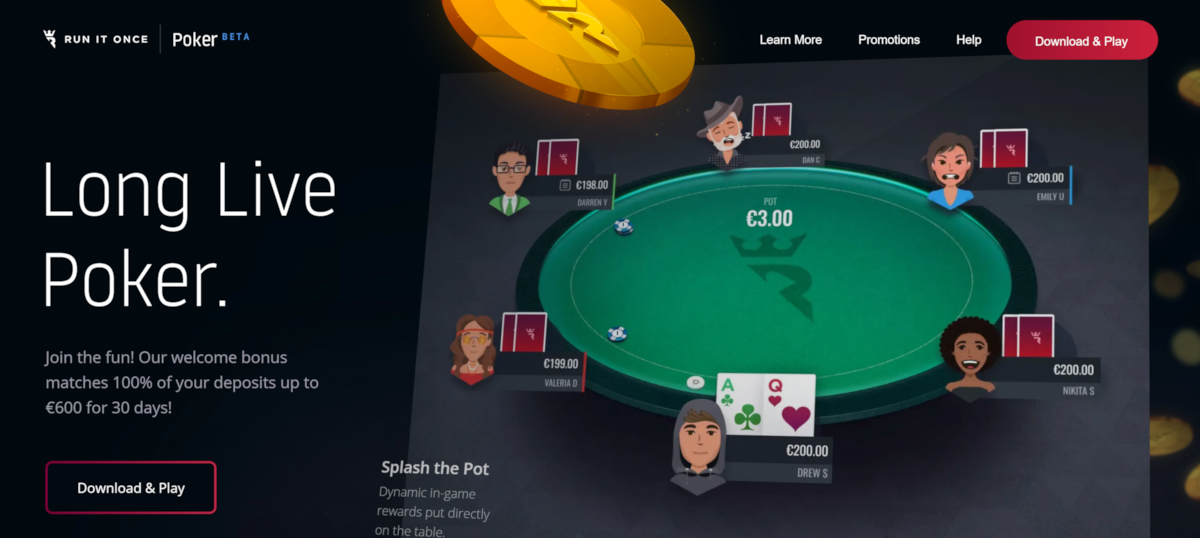The height and width of the screenshot is (538, 1200).
Task: Click the notes icon beside Emily's €200.00
Action: [1014, 178]
